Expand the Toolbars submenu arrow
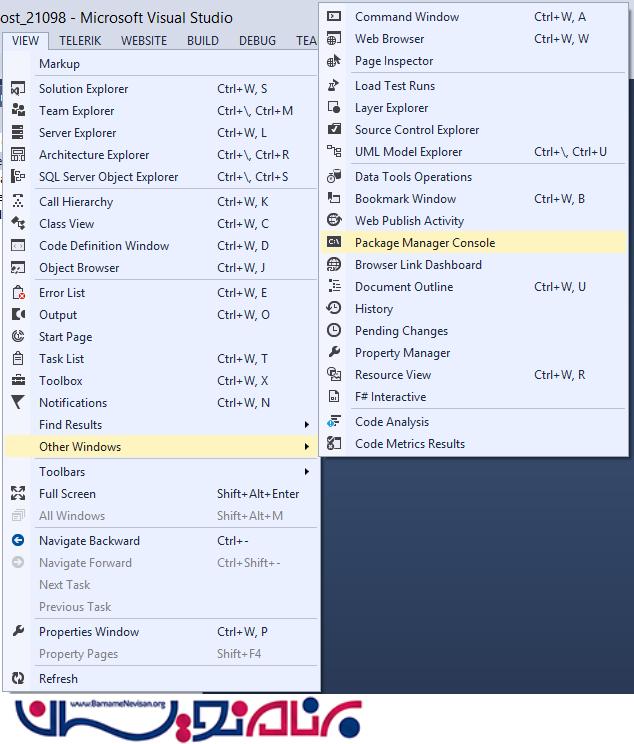Screen dimensions: 634x744 pos(306,472)
